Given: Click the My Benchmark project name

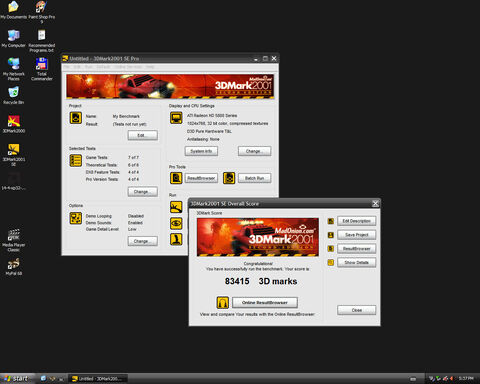Looking at the screenshot, I should tap(126, 116).
